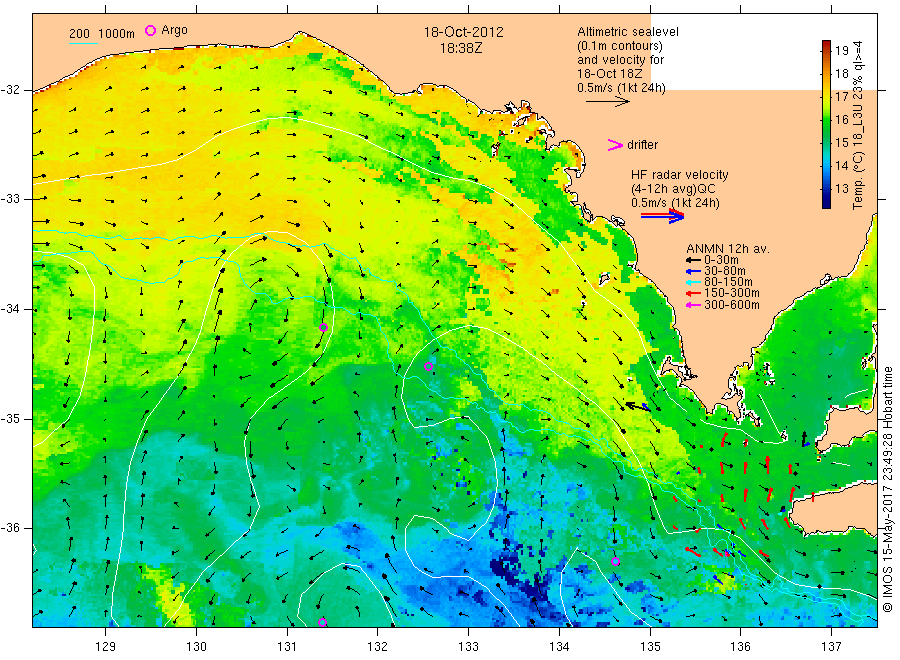Click the temperature color bar at 13
Screen dimensions: 900x660
pos(827,188)
